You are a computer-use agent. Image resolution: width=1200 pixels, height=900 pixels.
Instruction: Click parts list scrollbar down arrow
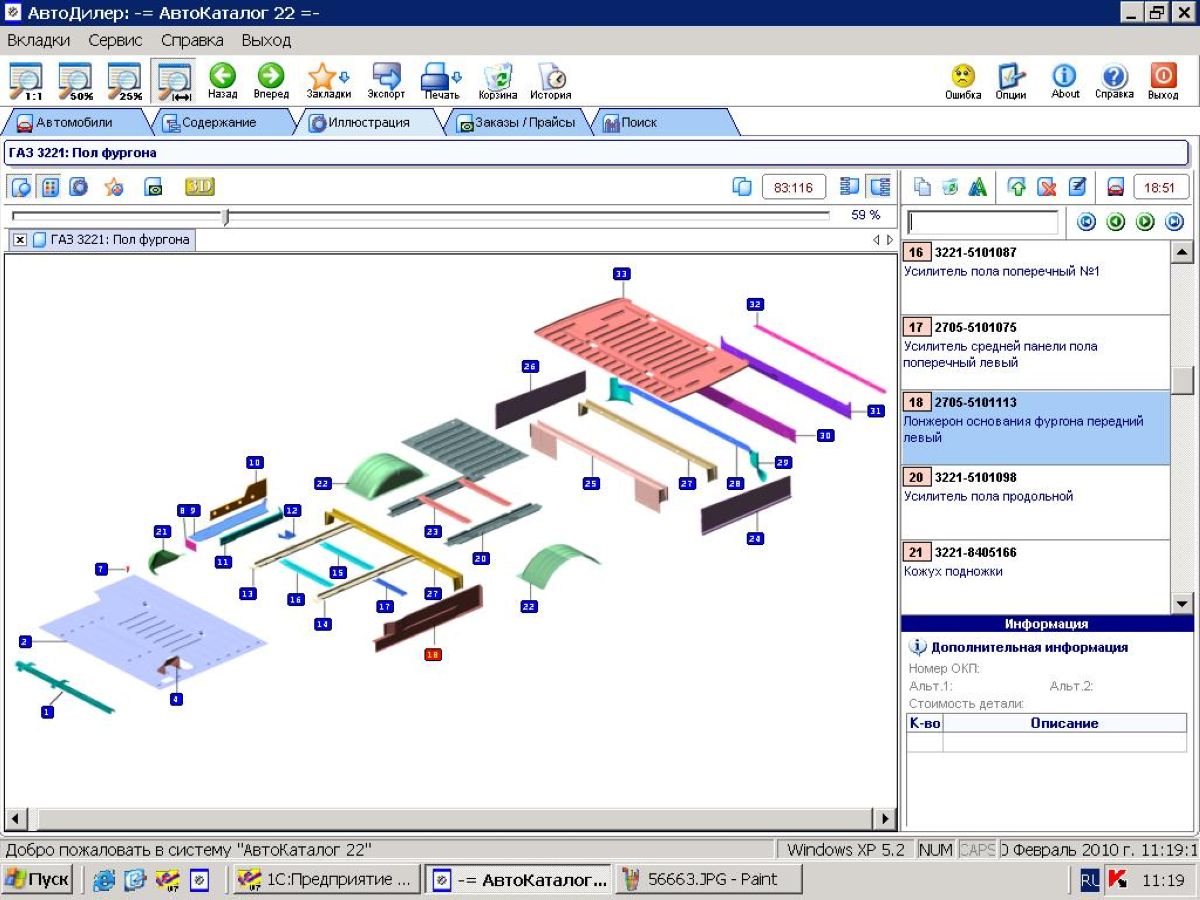pos(1182,603)
